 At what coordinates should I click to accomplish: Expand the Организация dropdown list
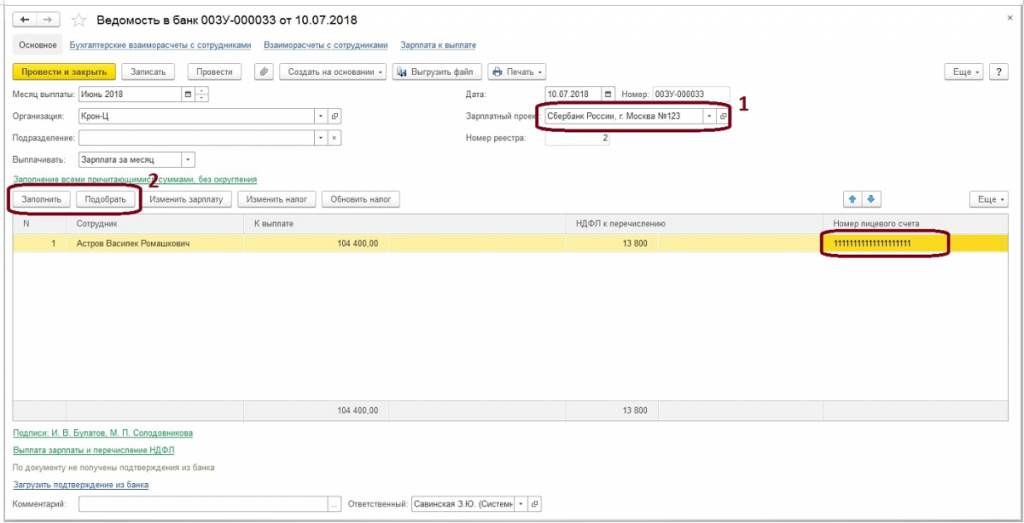320,116
